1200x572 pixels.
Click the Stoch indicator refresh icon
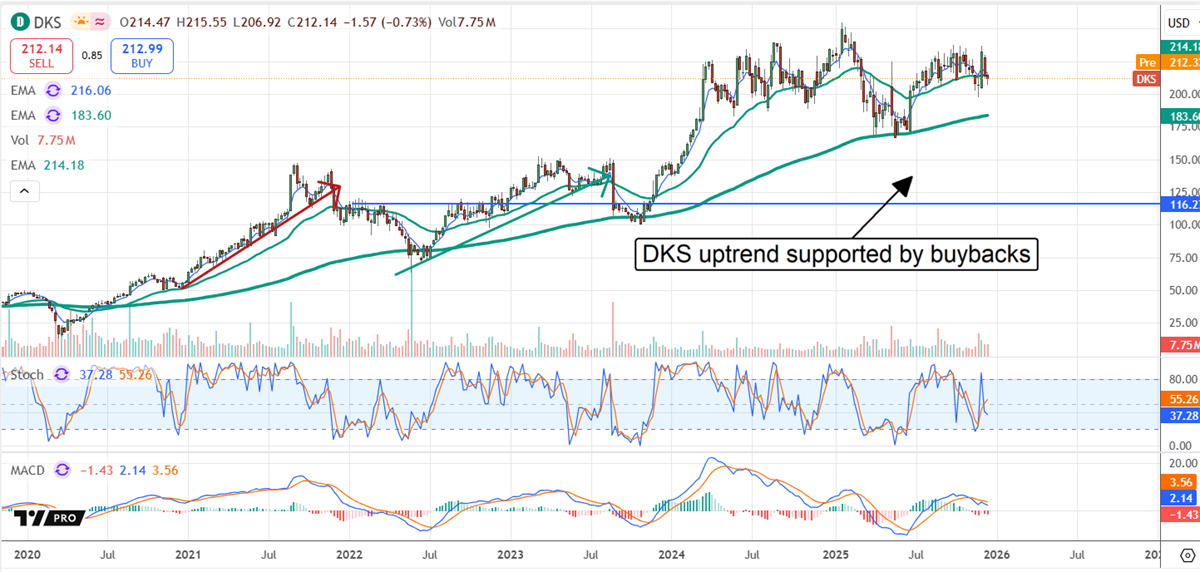61,373
